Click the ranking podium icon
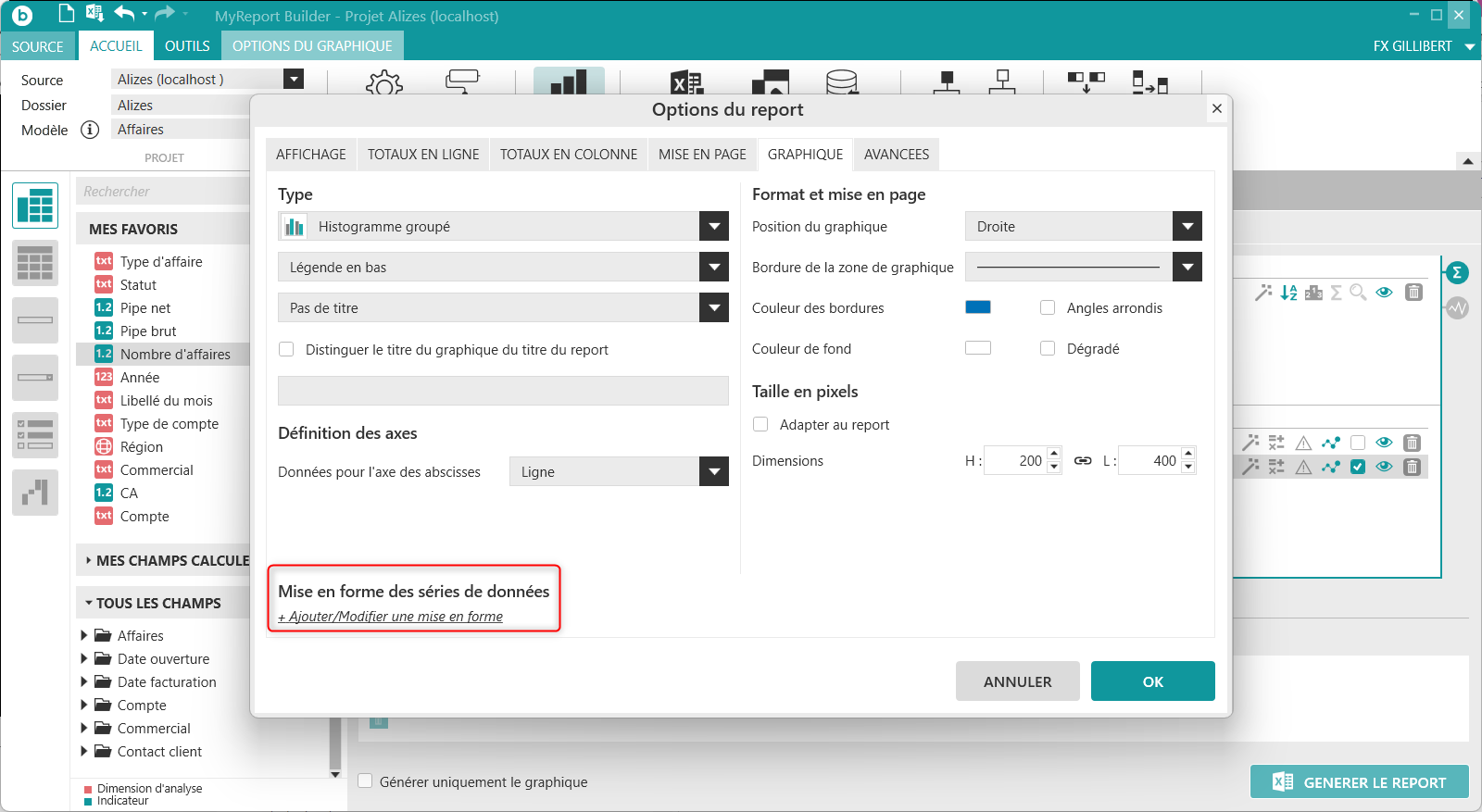This screenshot has height=812, width=1482. (1313, 293)
